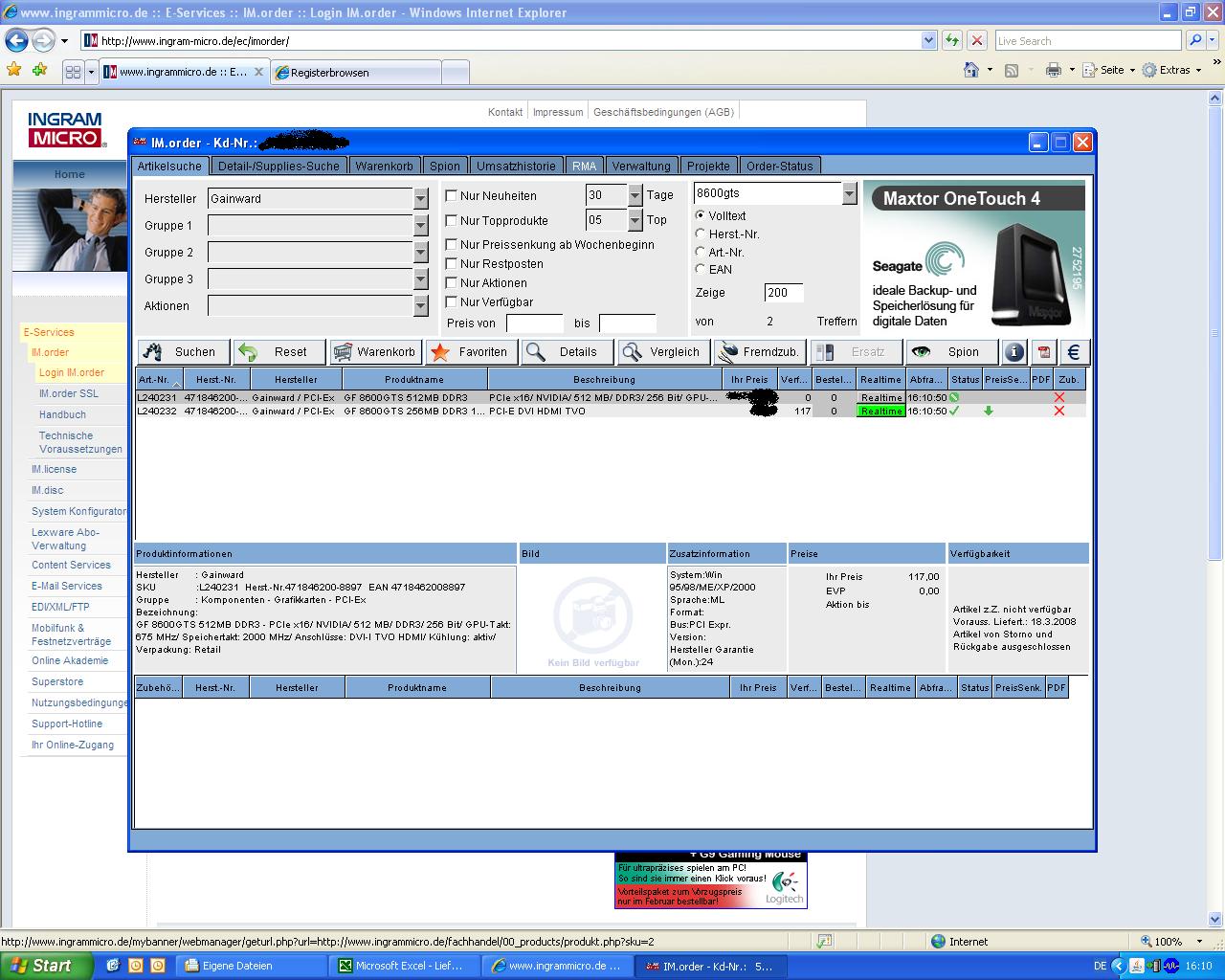This screenshot has width=1225, height=980.
Task: Click the Preis von input field
Action: [x=535, y=323]
